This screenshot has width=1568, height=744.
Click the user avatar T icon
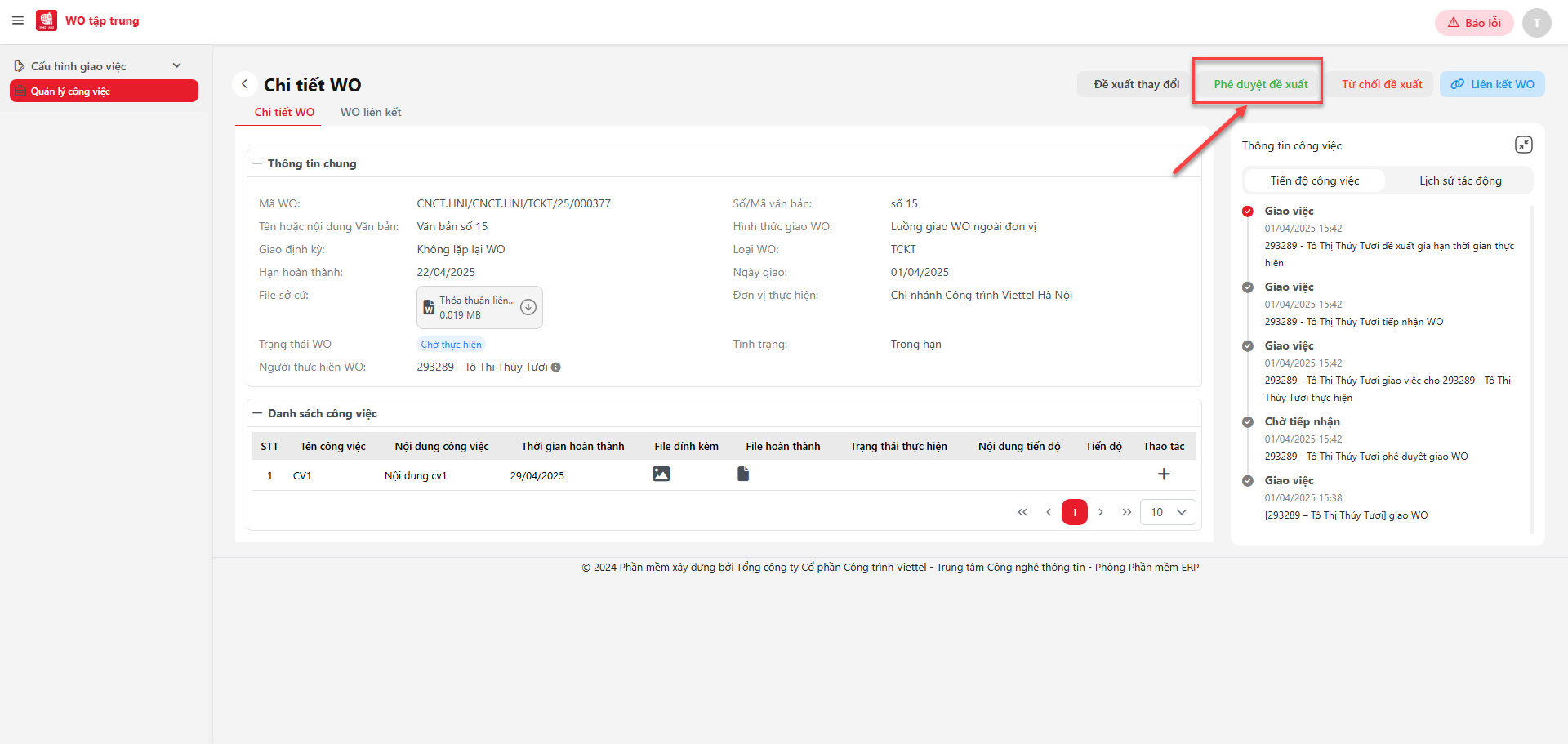(x=1536, y=23)
